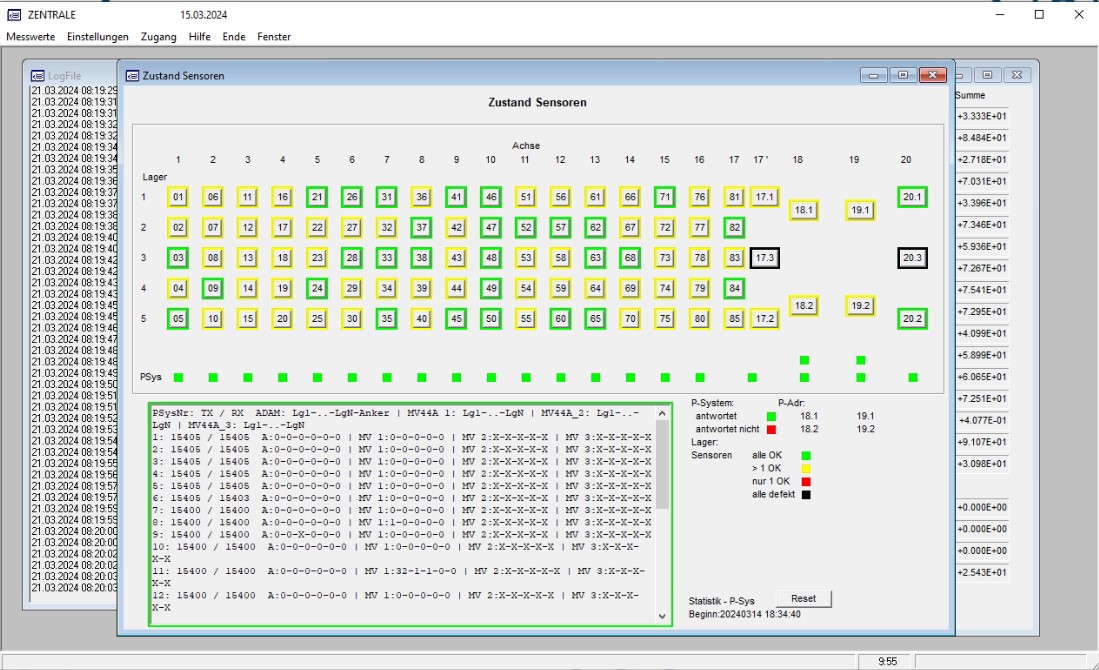The height and width of the screenshot is (670, 1099).
Task: Select the green-framed sensor 09
Action: [x=214, y=287]
